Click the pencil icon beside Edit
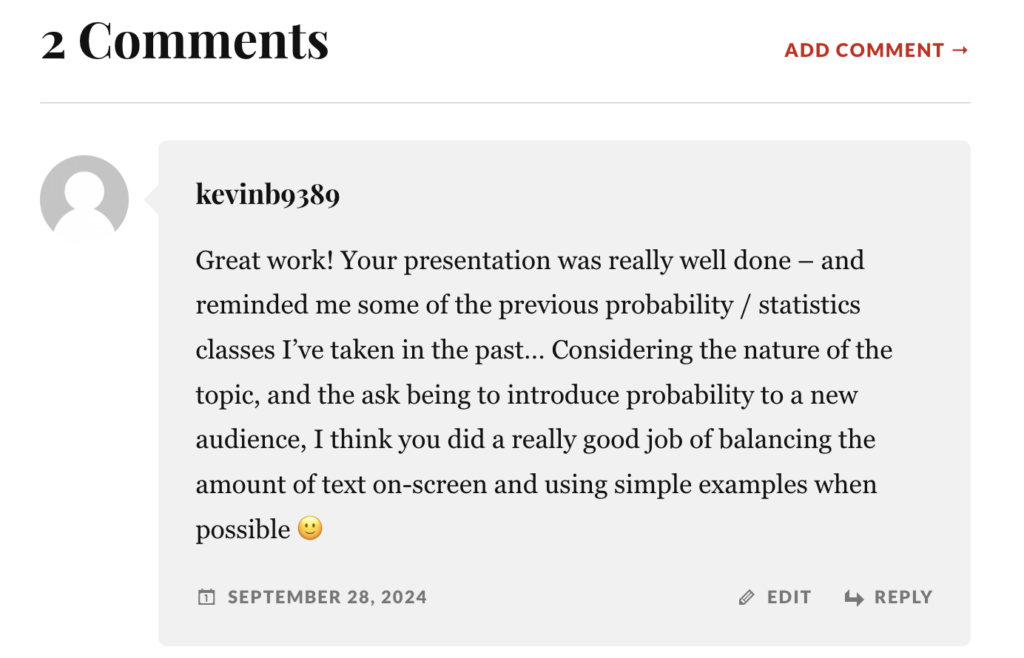The image size is (1024, 658). coord(746,598)
